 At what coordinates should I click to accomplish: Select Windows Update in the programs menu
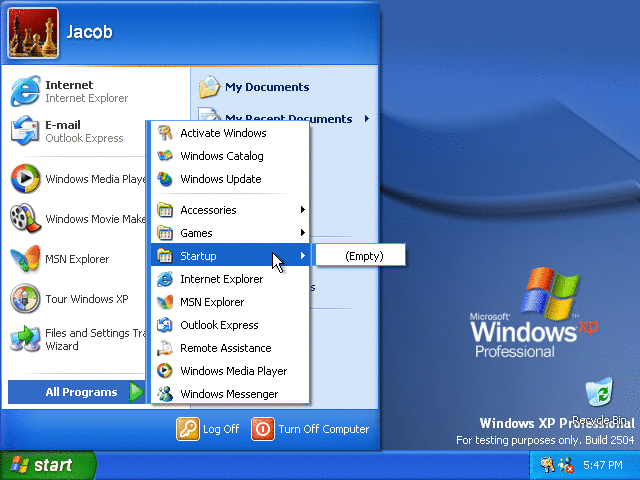coord(230,179)
